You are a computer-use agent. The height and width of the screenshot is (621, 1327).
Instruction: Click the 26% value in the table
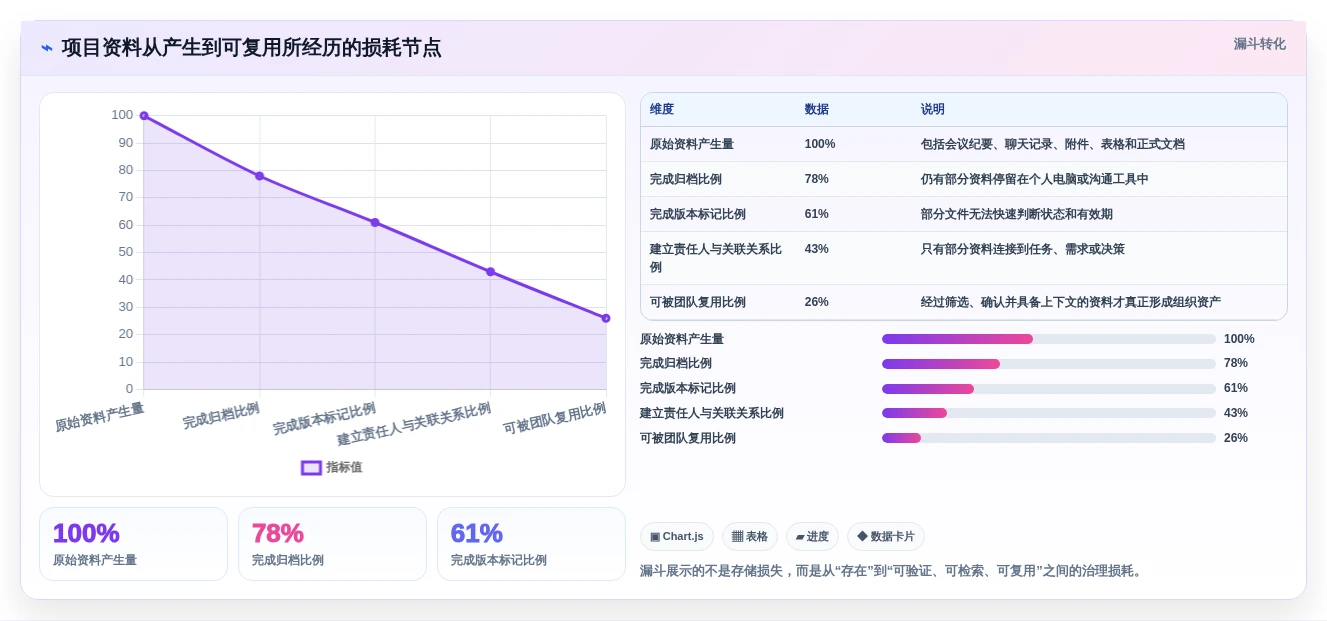817,302
